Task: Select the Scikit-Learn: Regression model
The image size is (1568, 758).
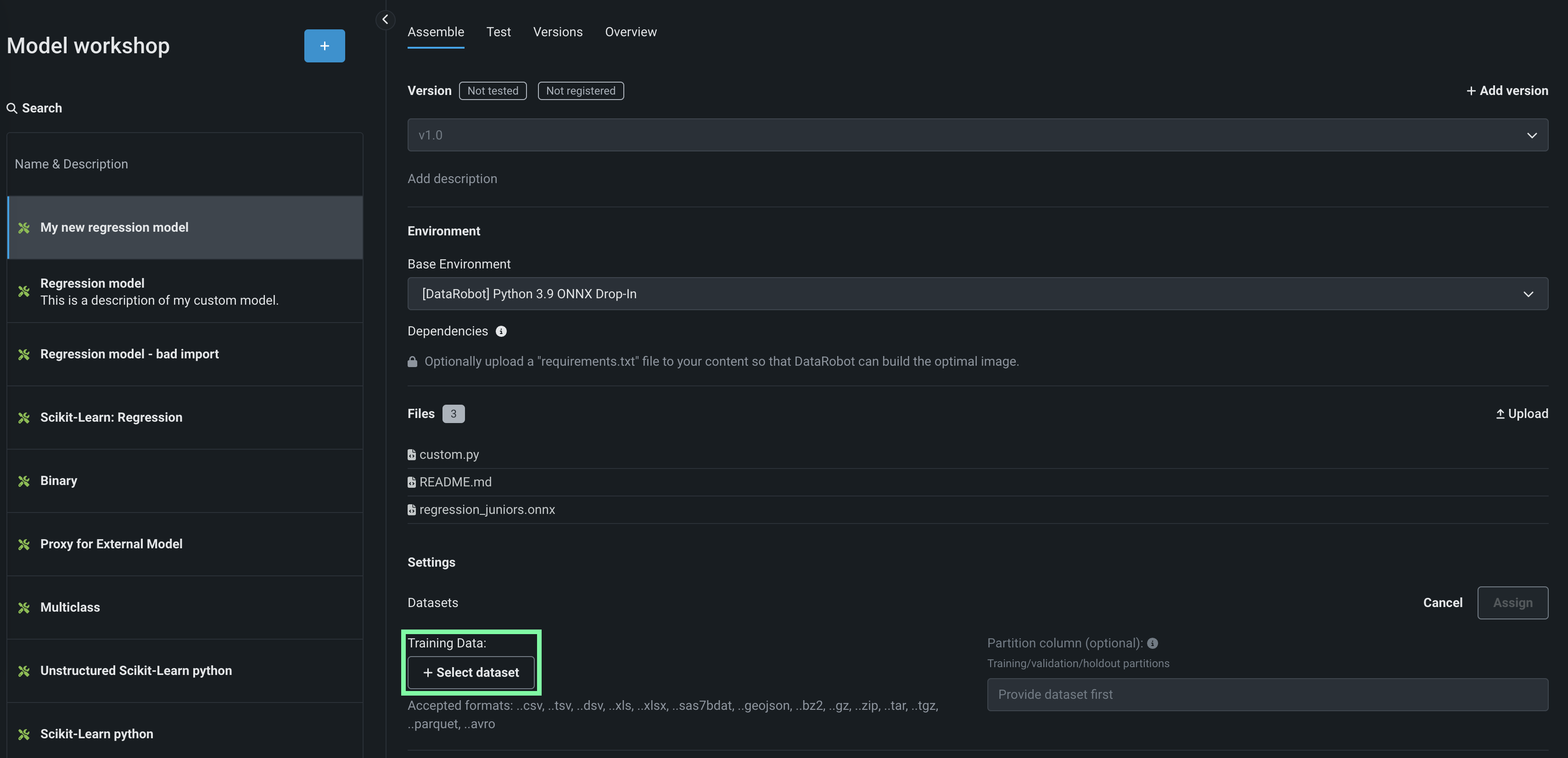Action: [x=112, y=418]
